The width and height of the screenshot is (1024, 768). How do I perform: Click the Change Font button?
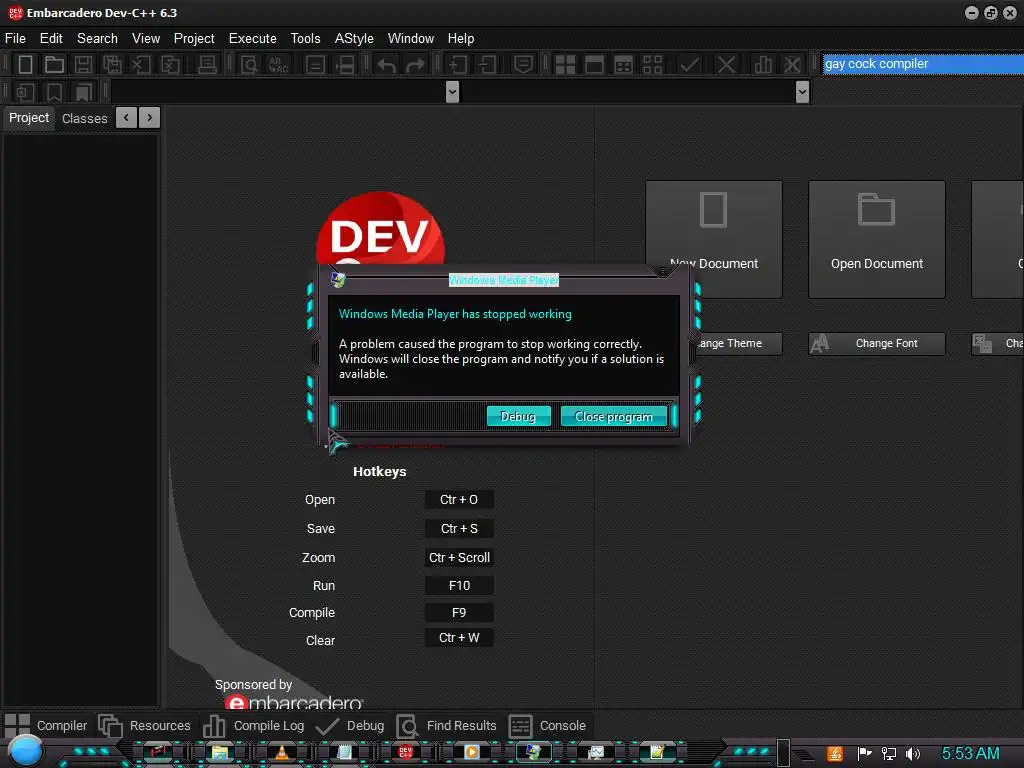(x=876, y=344)
